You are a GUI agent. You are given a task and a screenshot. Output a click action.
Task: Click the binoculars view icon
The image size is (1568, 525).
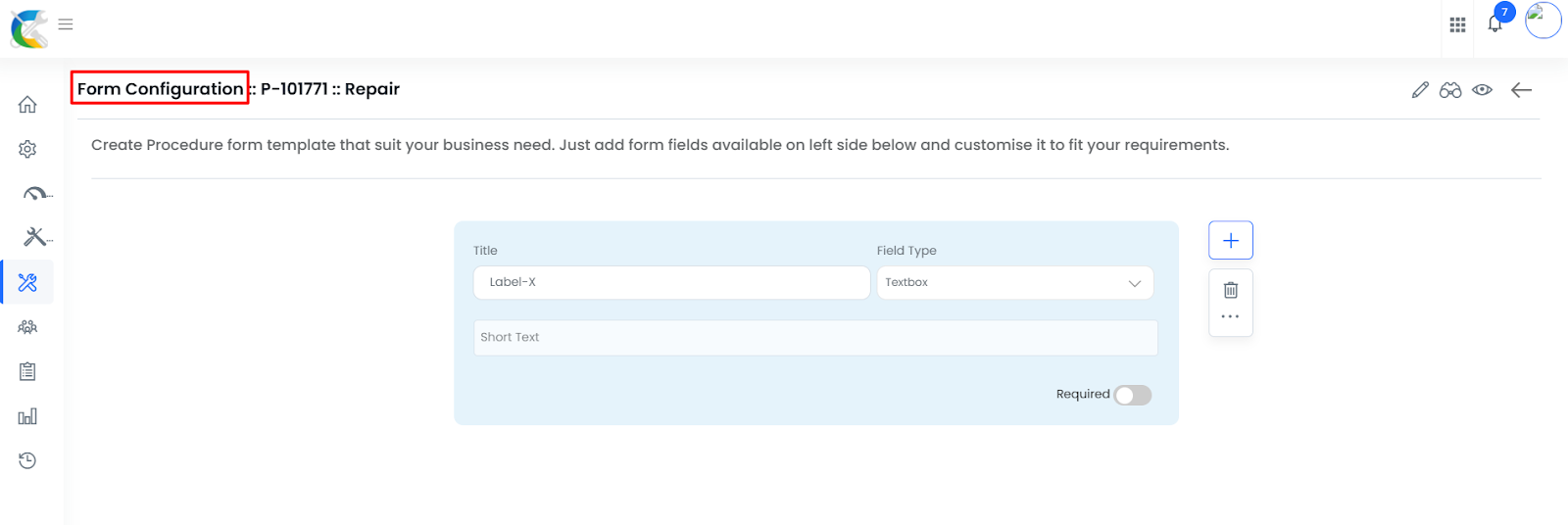1450,90
